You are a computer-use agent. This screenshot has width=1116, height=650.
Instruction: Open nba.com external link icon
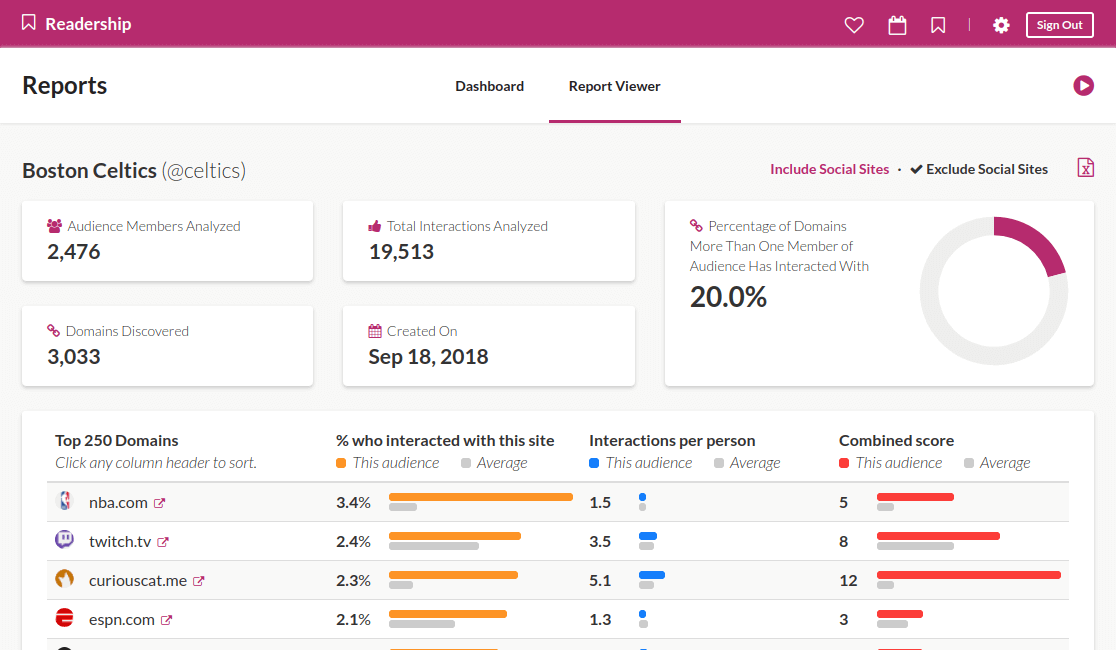(159, 503)
